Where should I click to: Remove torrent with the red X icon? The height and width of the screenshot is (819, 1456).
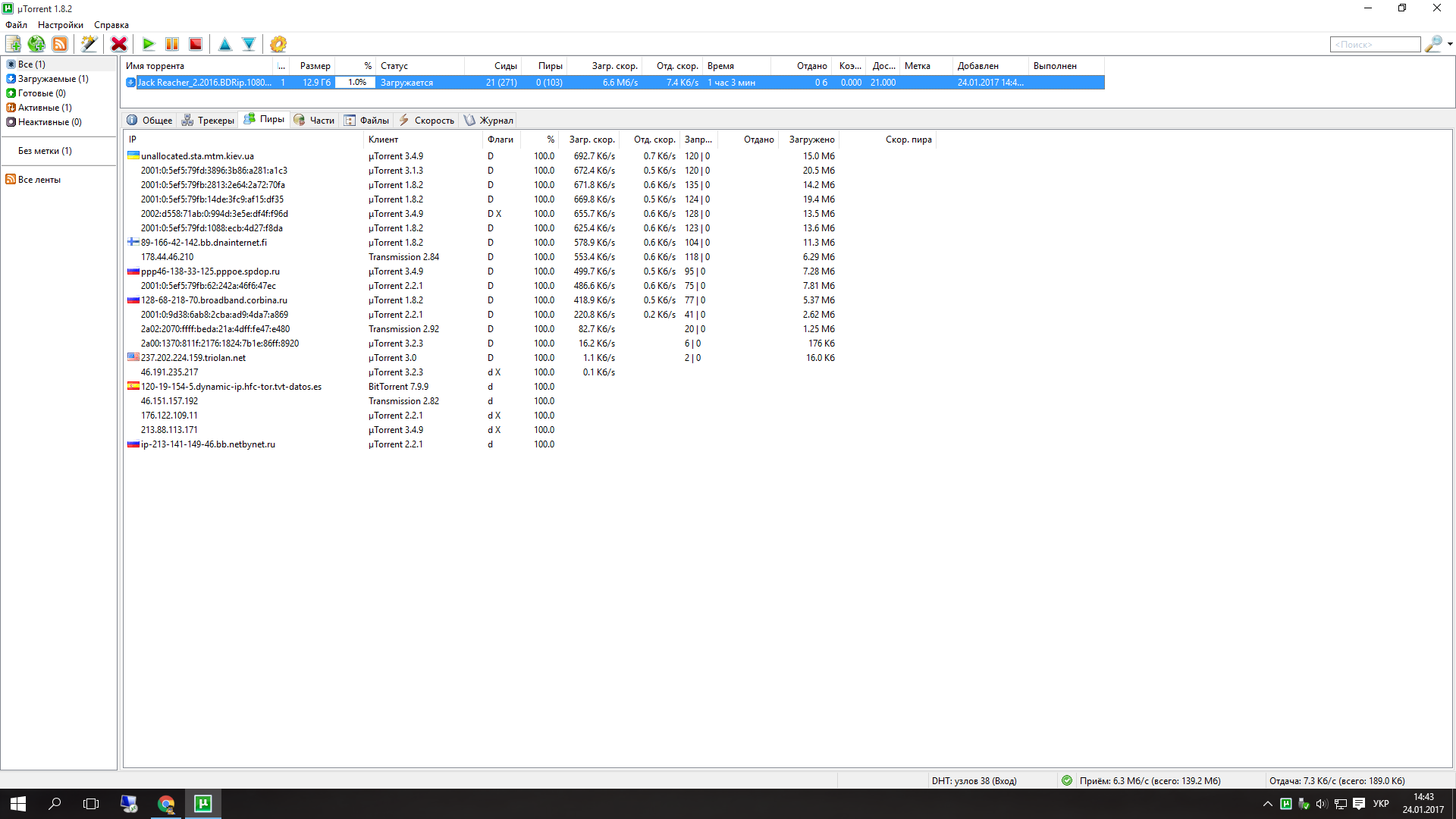point(119,44)
